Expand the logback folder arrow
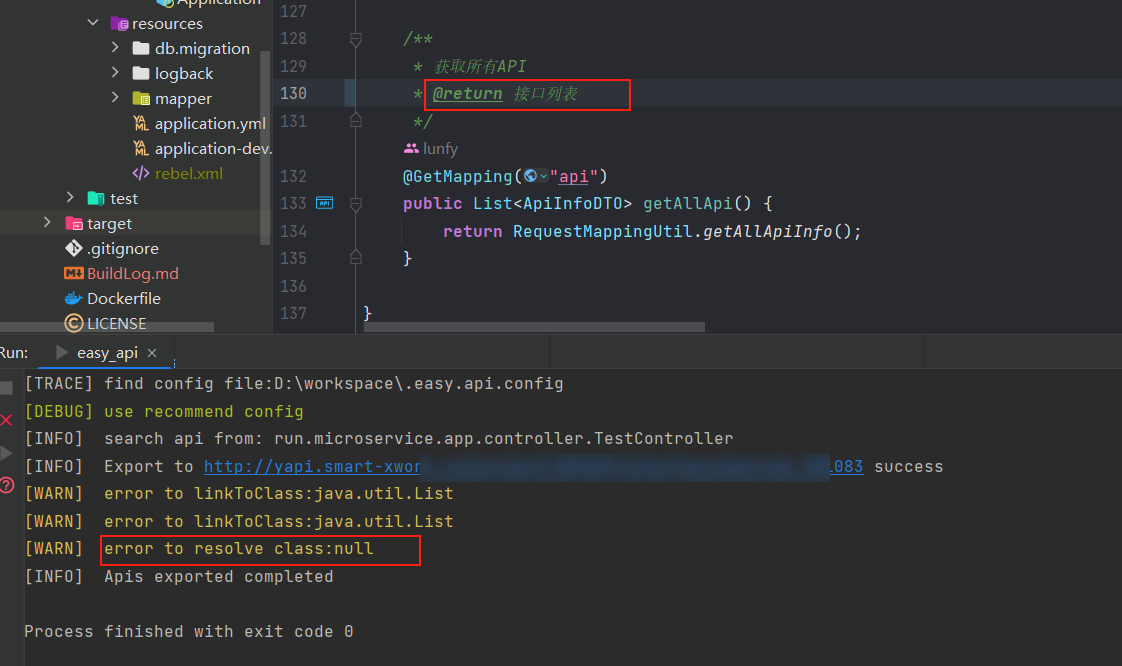This screenshot has width=1122, height=666. [x=115, y=73]
